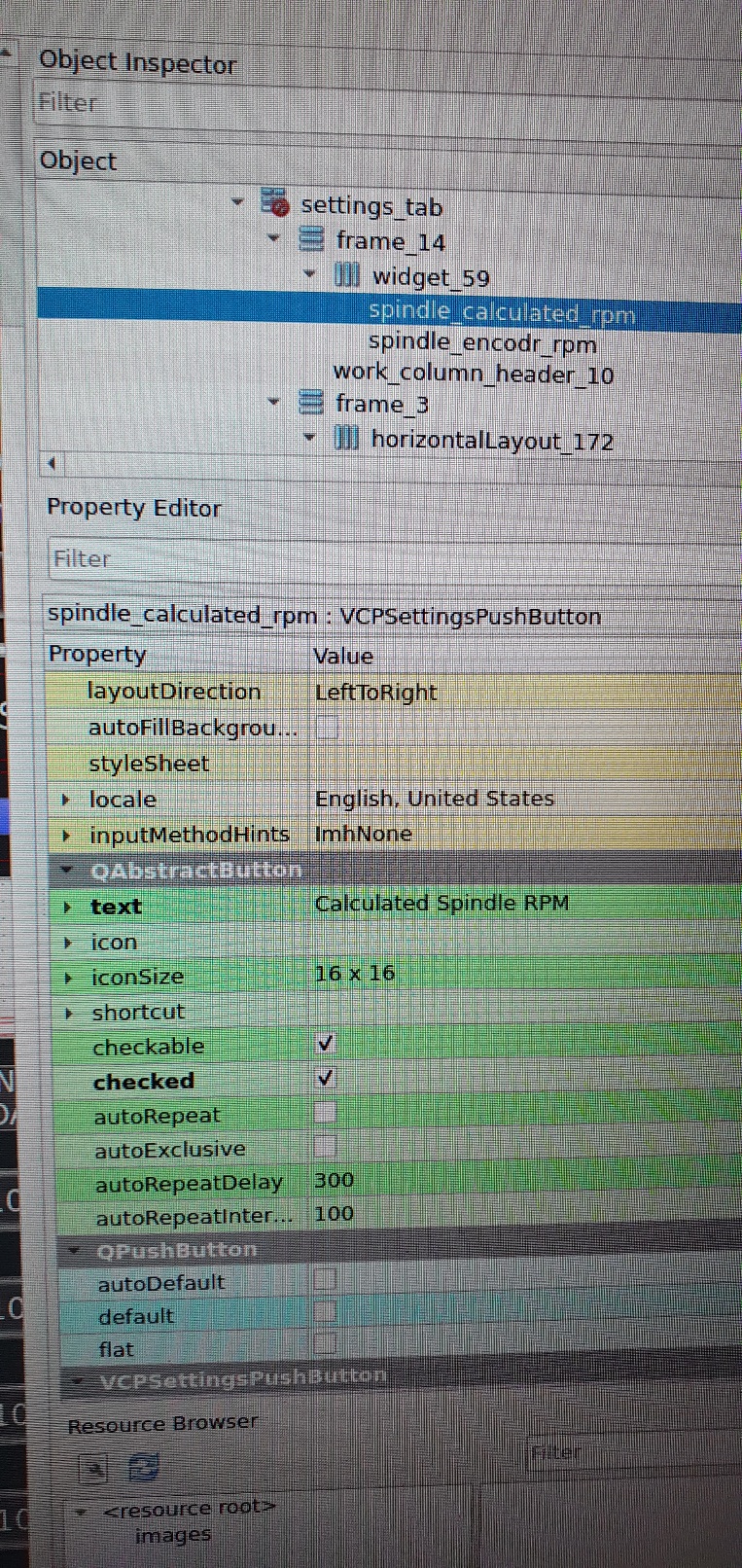
Task: Collapse the QPushButton property group
Action: pos(75,1250)
